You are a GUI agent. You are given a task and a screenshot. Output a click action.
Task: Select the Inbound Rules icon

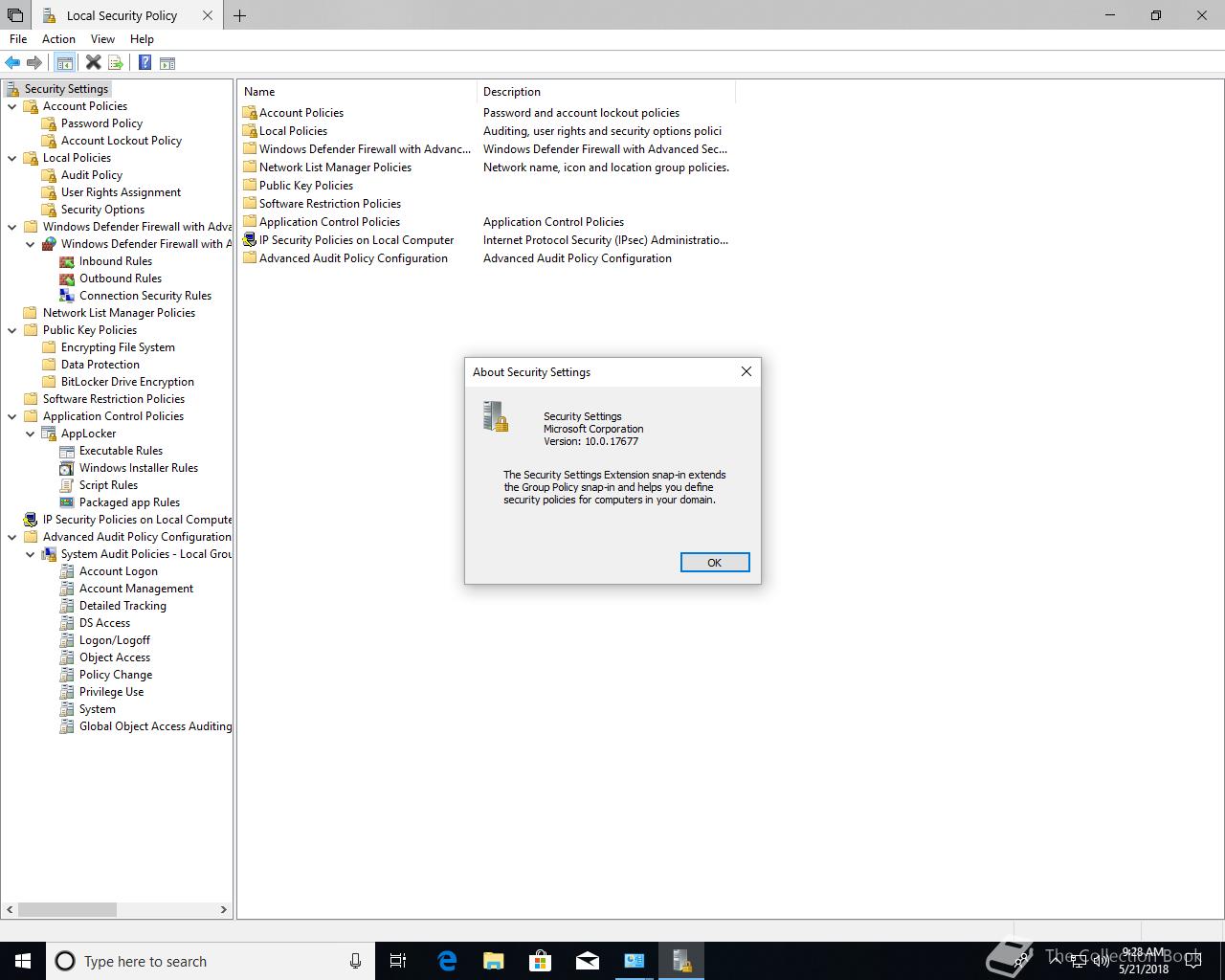point(67,261)
